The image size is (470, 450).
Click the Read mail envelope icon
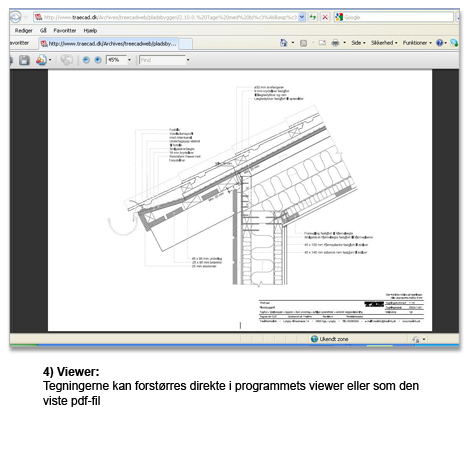[322, 43]
